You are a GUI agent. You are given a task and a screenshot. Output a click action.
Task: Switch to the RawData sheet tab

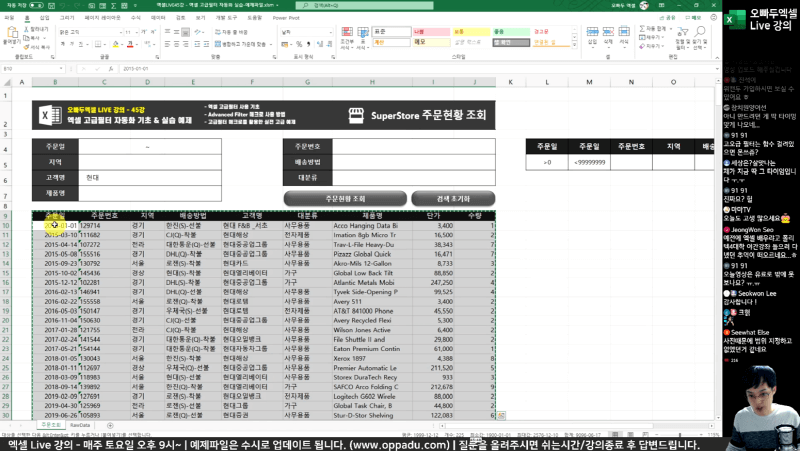click(82, 425)
